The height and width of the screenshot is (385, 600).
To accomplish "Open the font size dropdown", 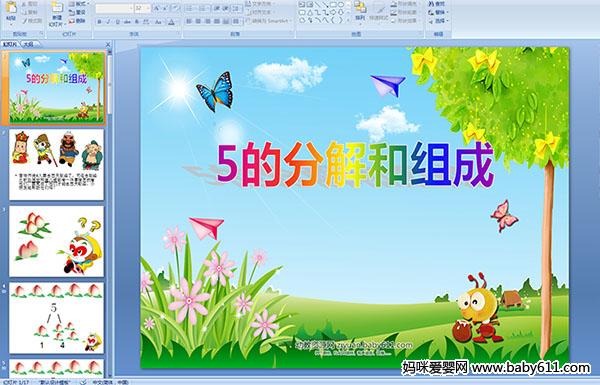I will pyautogui.click(x=148, y=8).
